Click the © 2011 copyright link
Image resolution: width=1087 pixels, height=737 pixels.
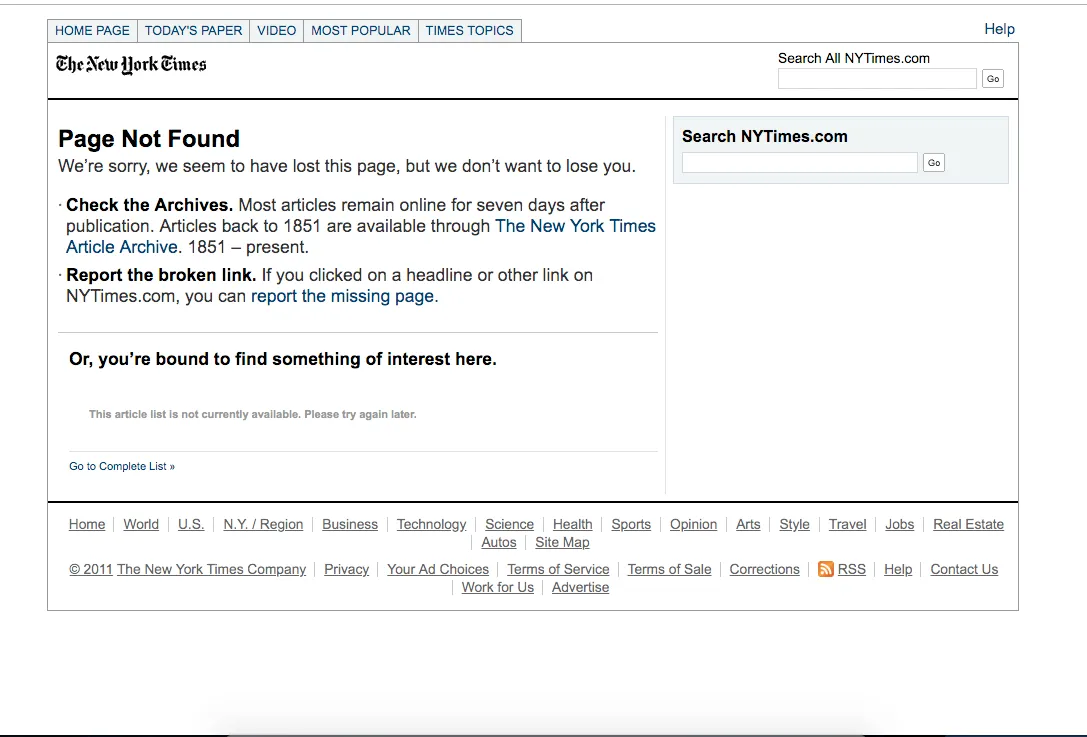(91, 569)
